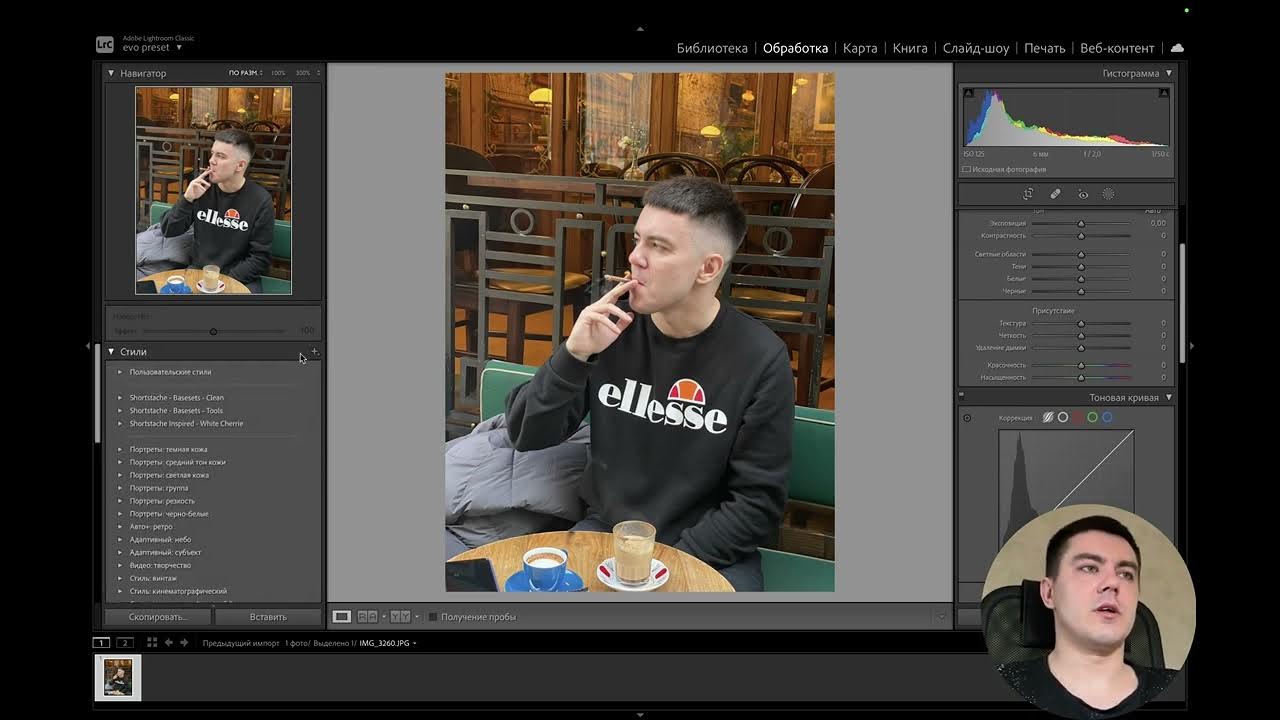
Task: Select the Crop overlay tool
Action: (1028, 194)
